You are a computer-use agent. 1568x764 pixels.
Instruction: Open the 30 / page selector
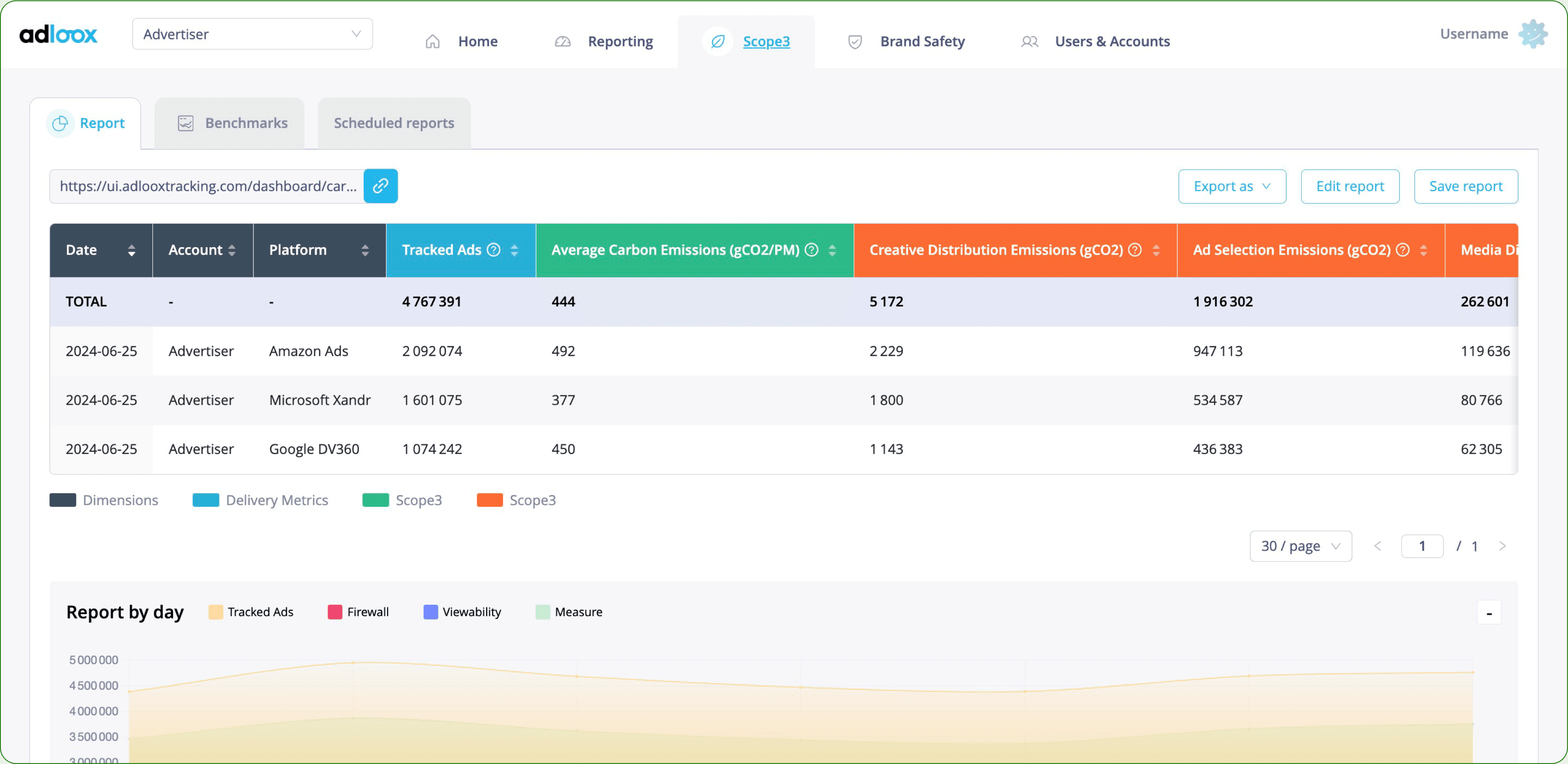[1300, 546]
